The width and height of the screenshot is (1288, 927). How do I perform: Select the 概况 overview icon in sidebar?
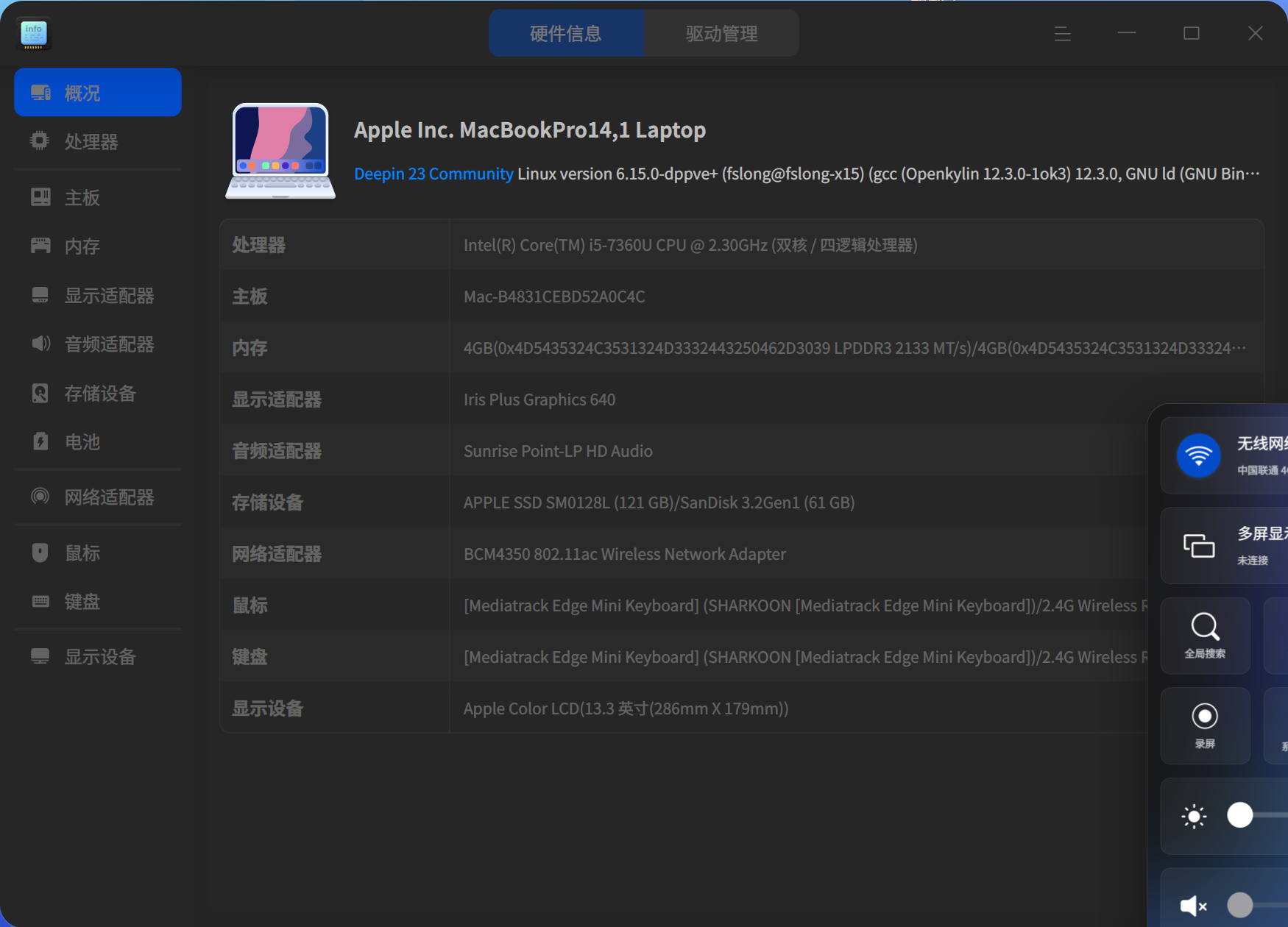click(40, 93)
